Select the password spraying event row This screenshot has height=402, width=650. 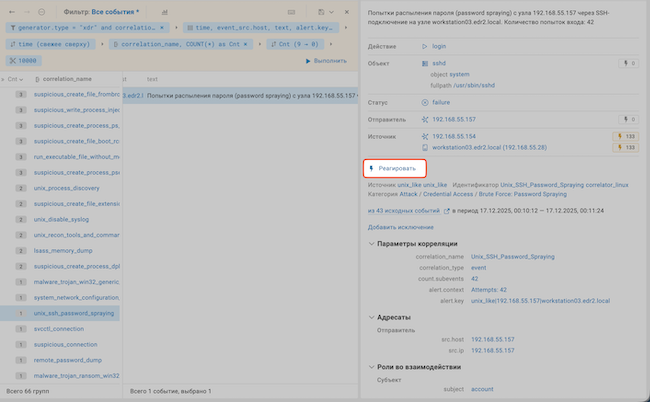240,96
